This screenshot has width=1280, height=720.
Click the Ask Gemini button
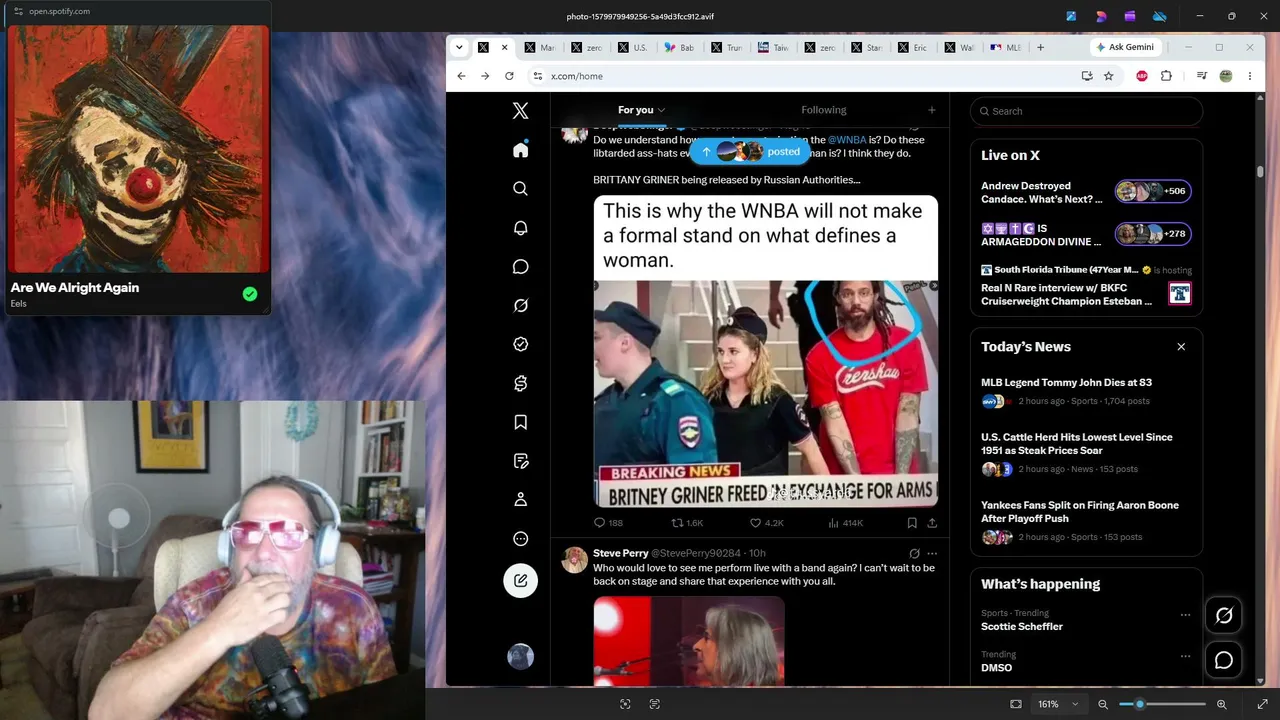pos(1125,47)
